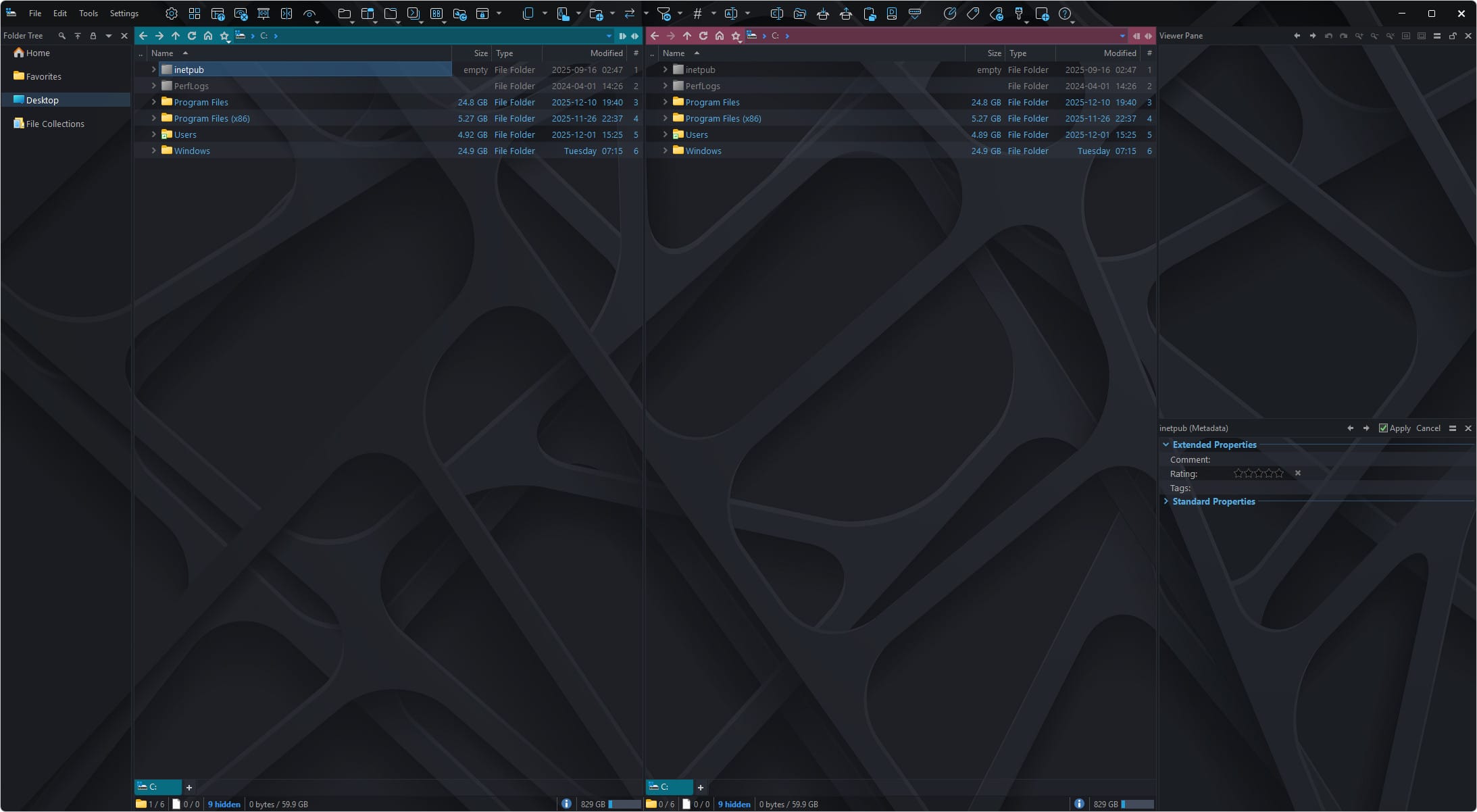Open help via question mark icon

click(1065, 14)
